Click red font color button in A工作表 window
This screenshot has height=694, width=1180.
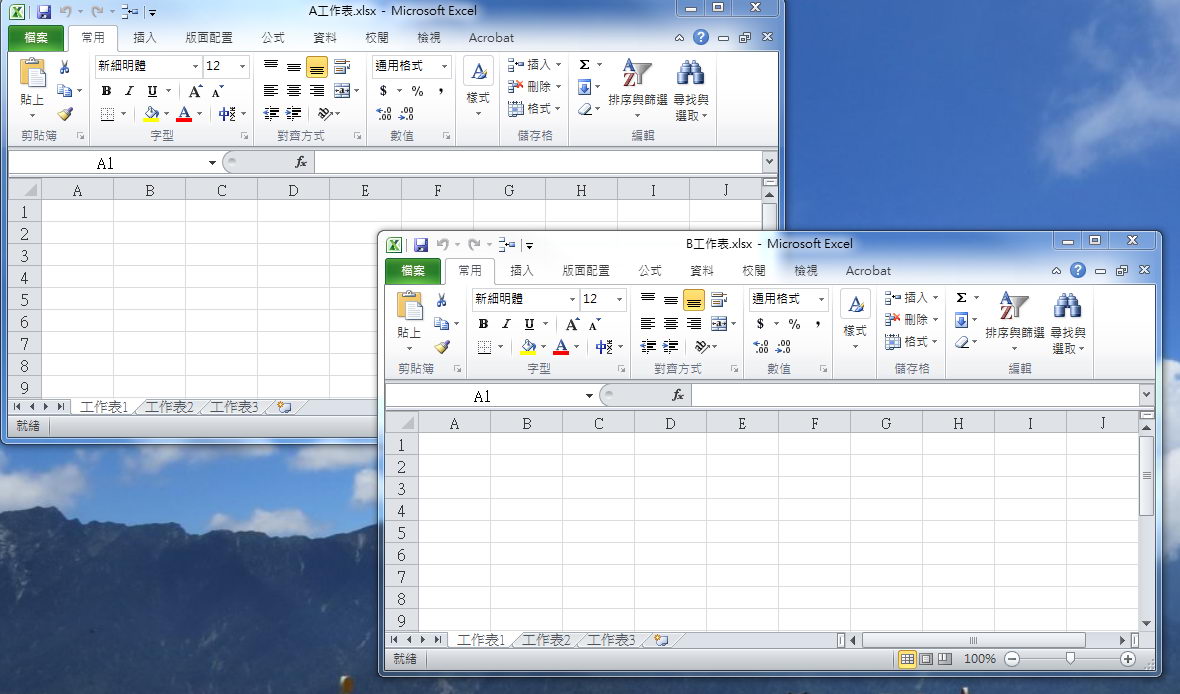[184, 114]
